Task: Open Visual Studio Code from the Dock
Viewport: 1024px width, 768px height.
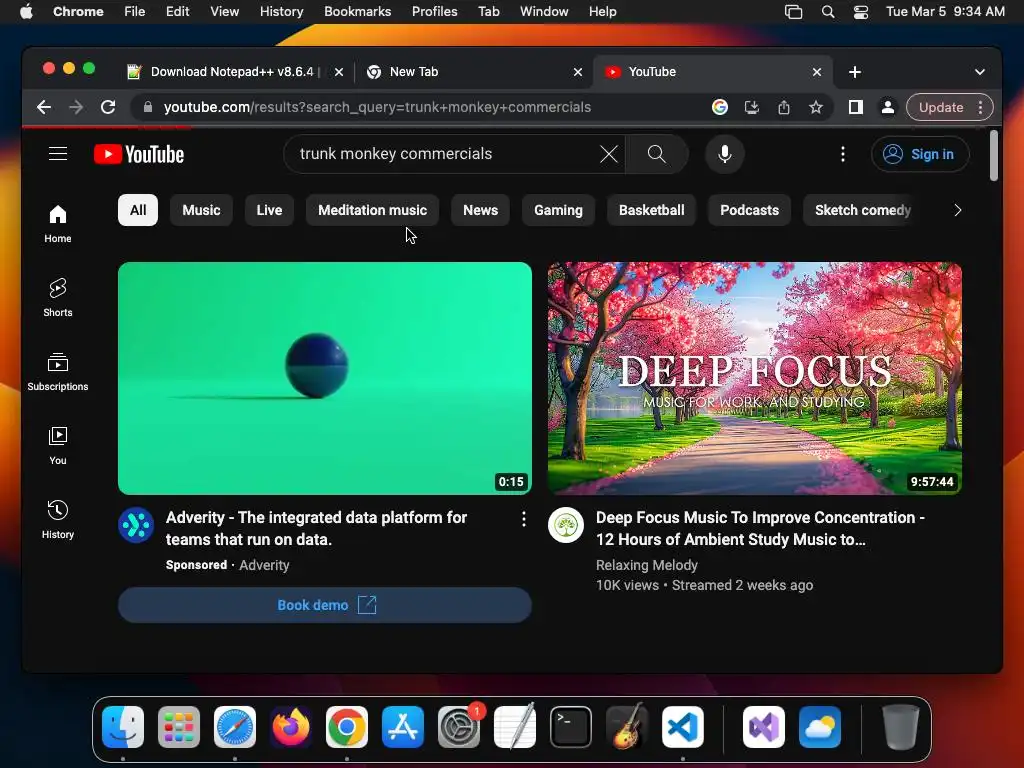Action: click(x=682, y=727)
